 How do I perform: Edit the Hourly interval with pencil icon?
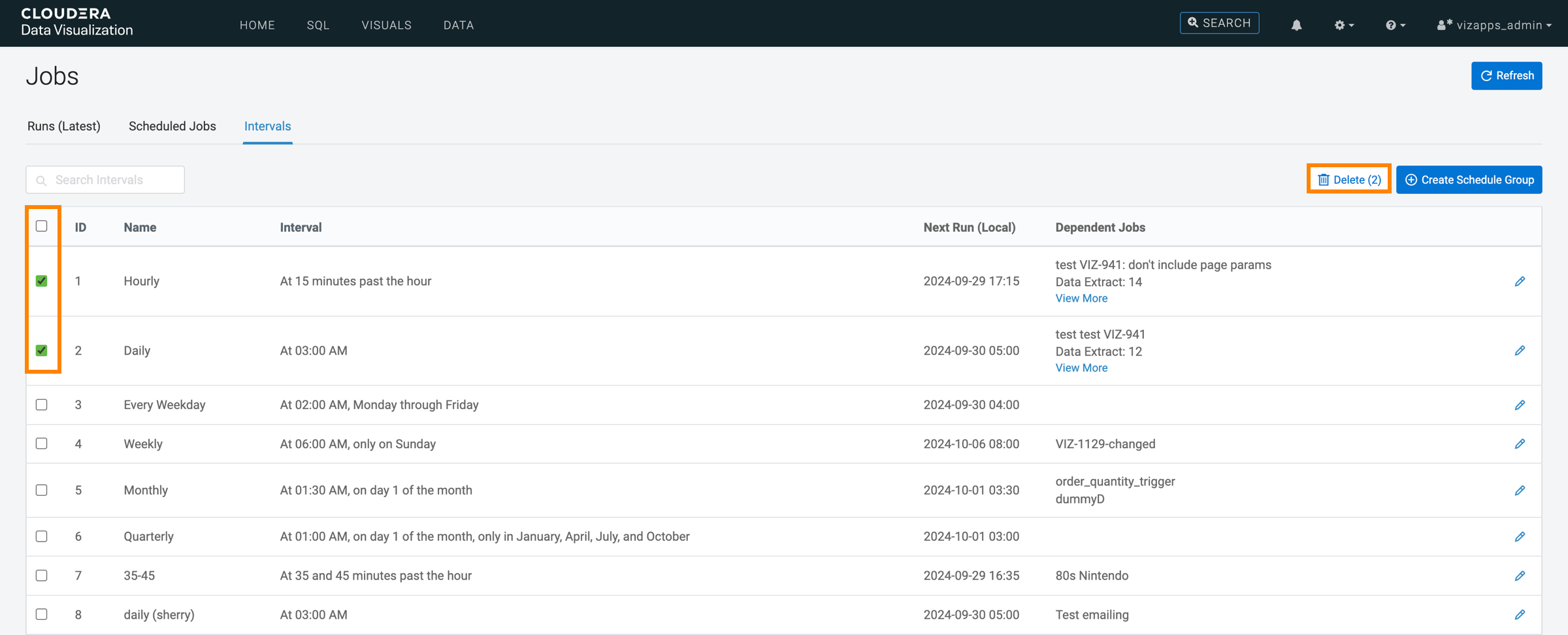tap(1520, 282)
